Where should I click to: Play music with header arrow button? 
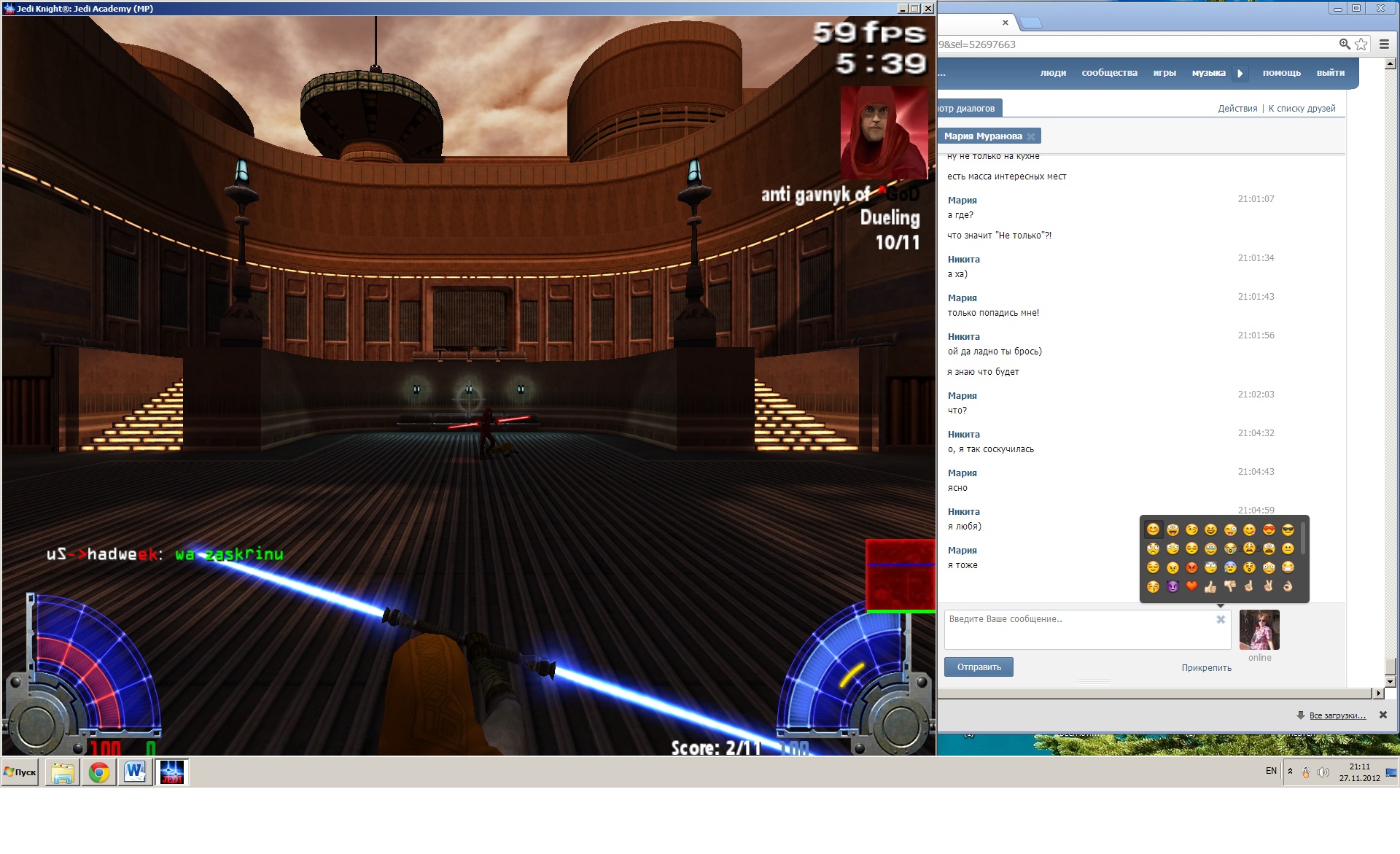(1240, 73)
